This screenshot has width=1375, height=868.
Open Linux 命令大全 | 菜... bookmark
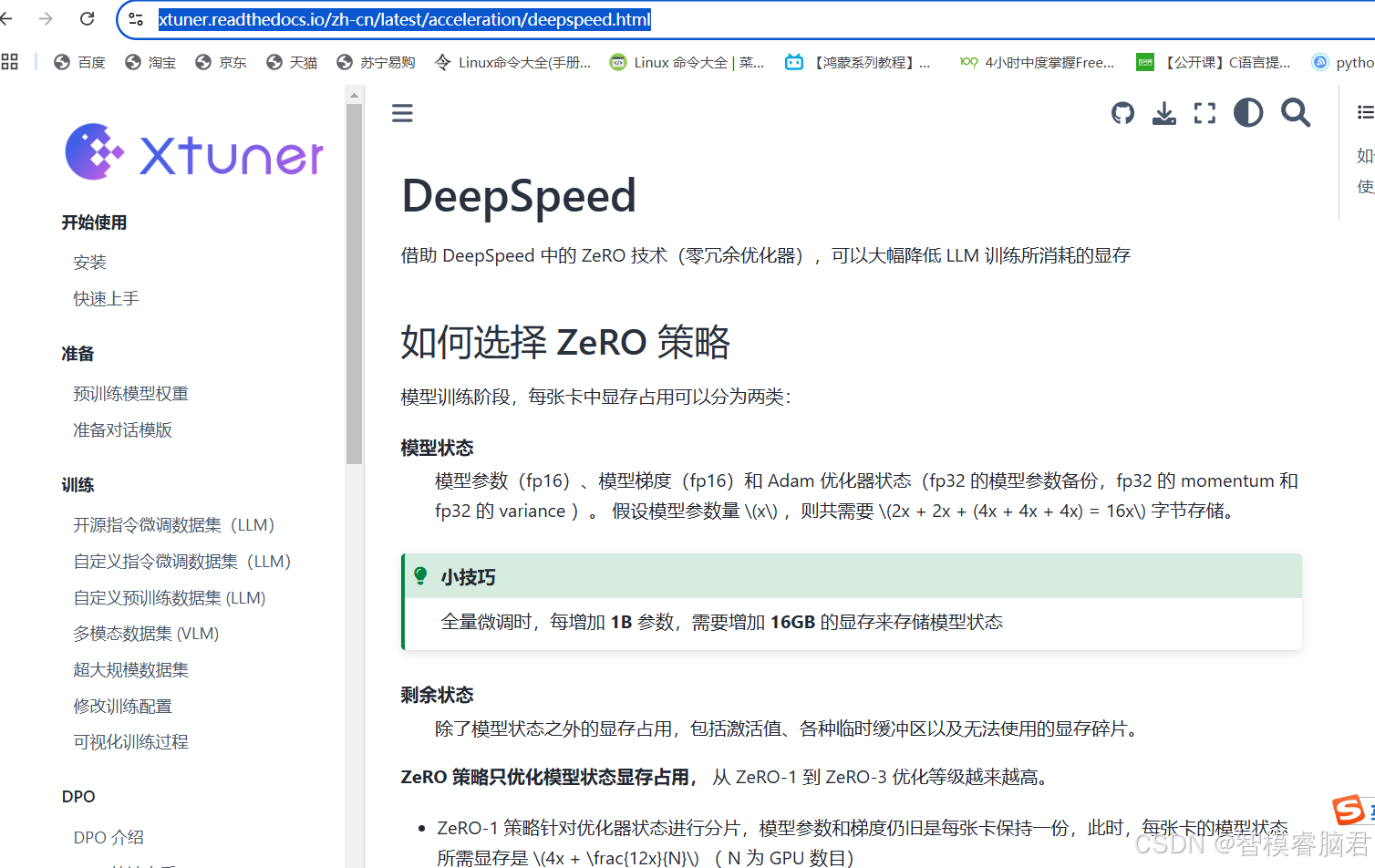687,62
